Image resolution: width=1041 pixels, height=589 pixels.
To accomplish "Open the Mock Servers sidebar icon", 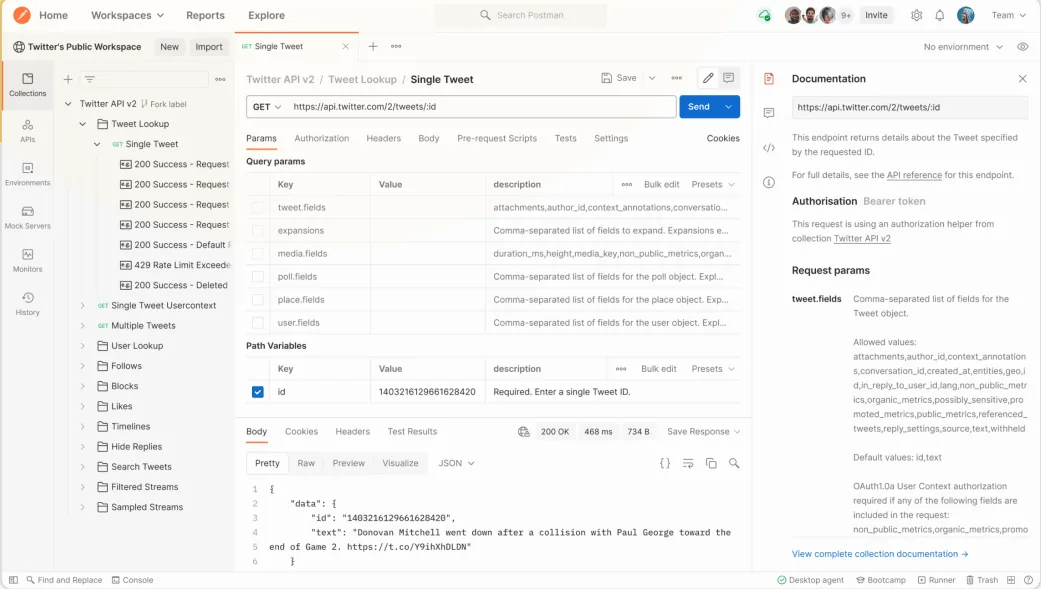I will (27, 217).
